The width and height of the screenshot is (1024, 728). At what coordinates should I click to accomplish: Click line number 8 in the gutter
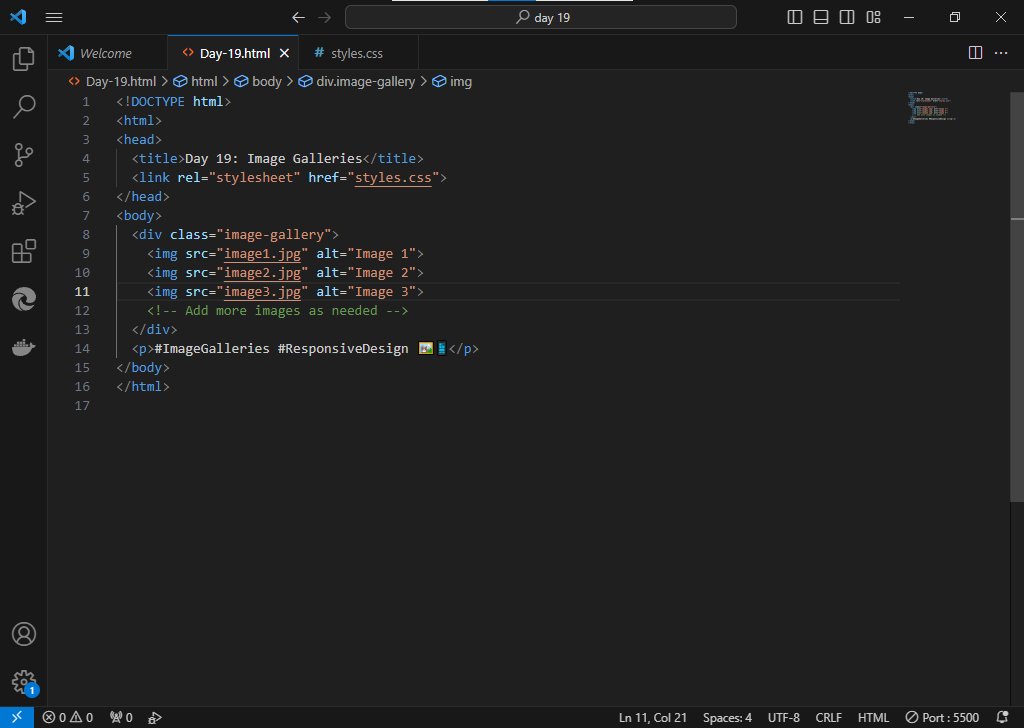(x=86, y=234)
